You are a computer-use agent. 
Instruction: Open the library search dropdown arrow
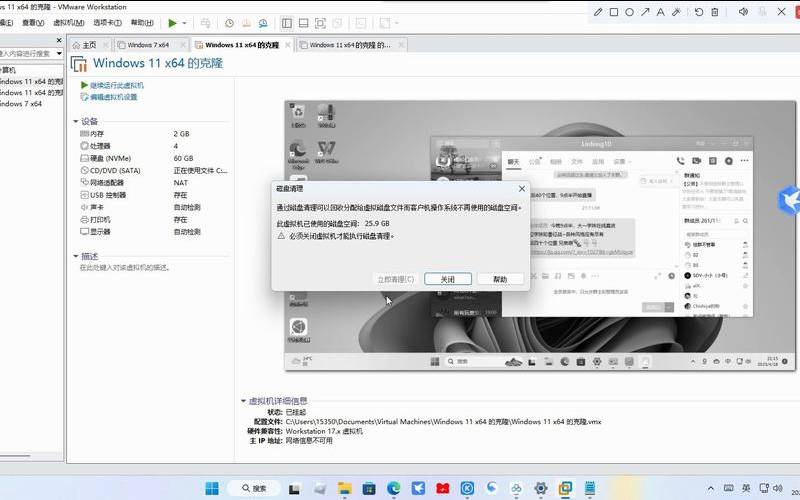59,53
